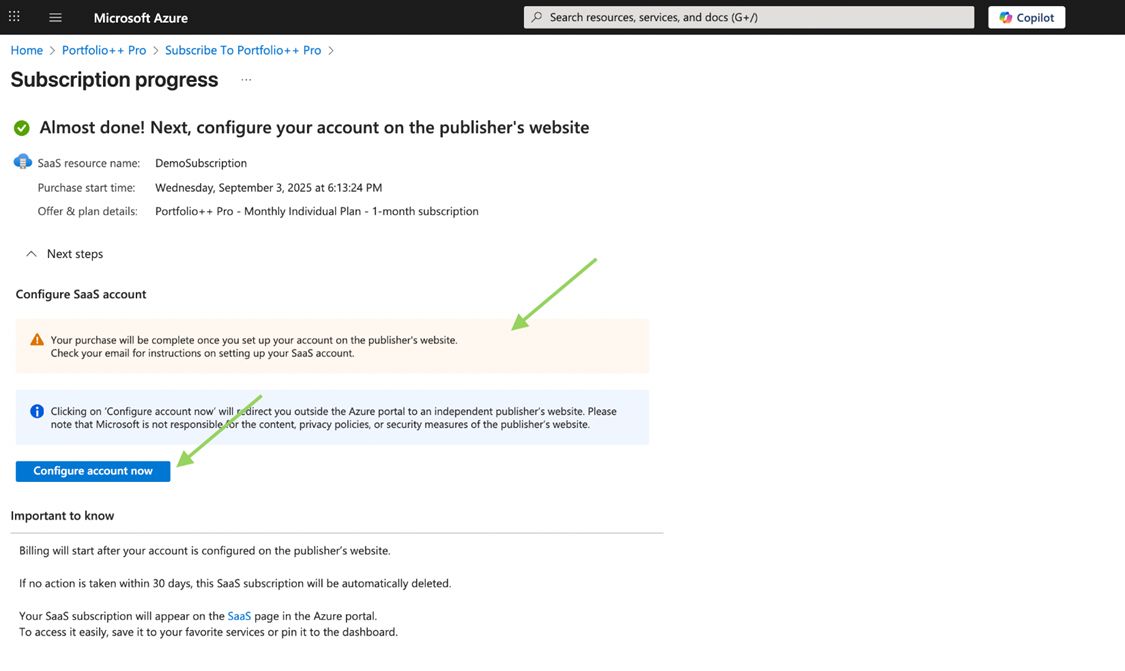This screenshot has width=1125, height=671.
Task: Click the search resources input field
Action: [x=748, y=17]
